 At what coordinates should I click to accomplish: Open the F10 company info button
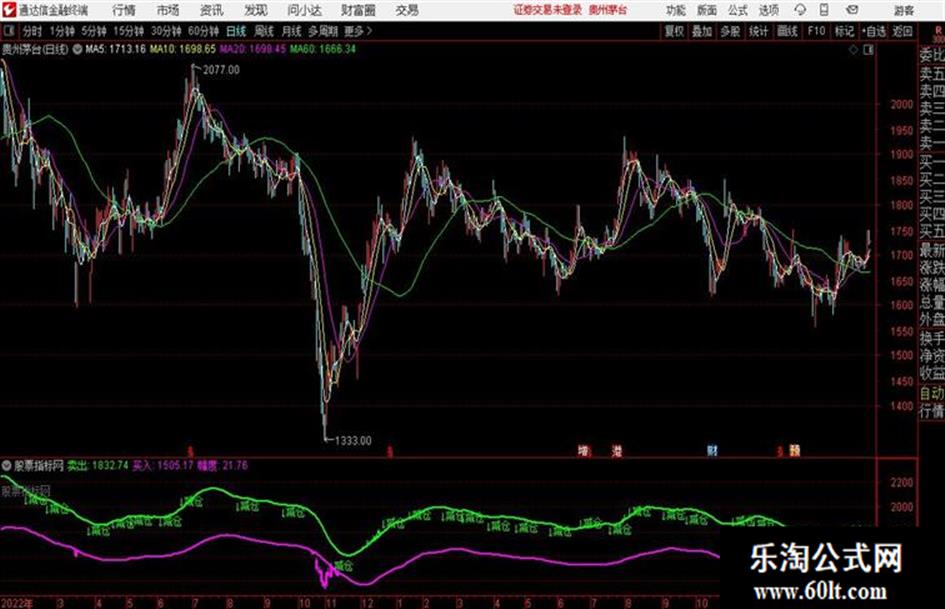pos(817,31)
